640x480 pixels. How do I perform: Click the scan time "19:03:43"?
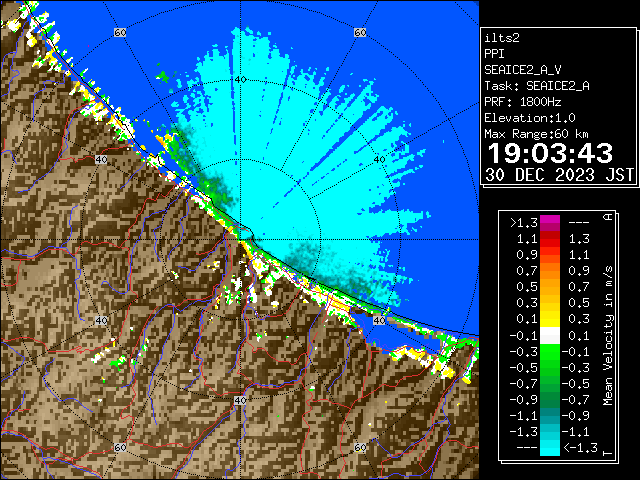550,153
